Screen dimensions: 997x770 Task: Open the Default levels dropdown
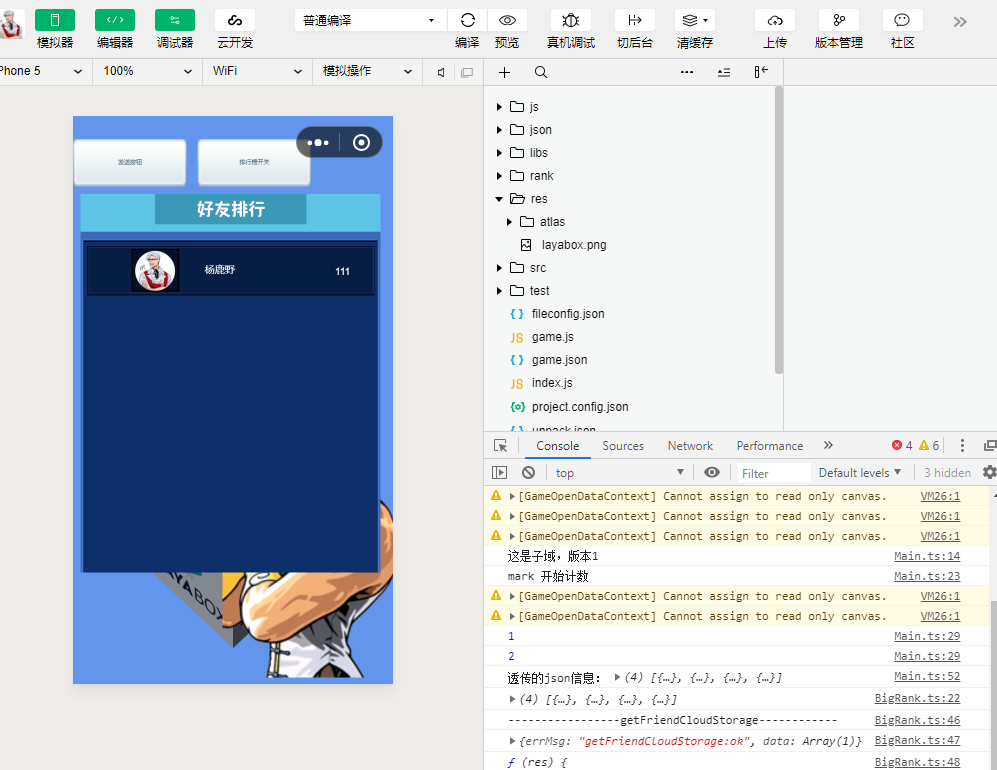(860, 472)
